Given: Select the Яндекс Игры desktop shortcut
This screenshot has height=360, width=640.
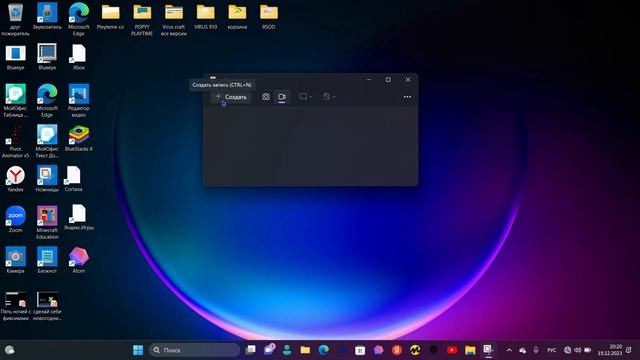Looking at the screenshot, I should (79, 217).
